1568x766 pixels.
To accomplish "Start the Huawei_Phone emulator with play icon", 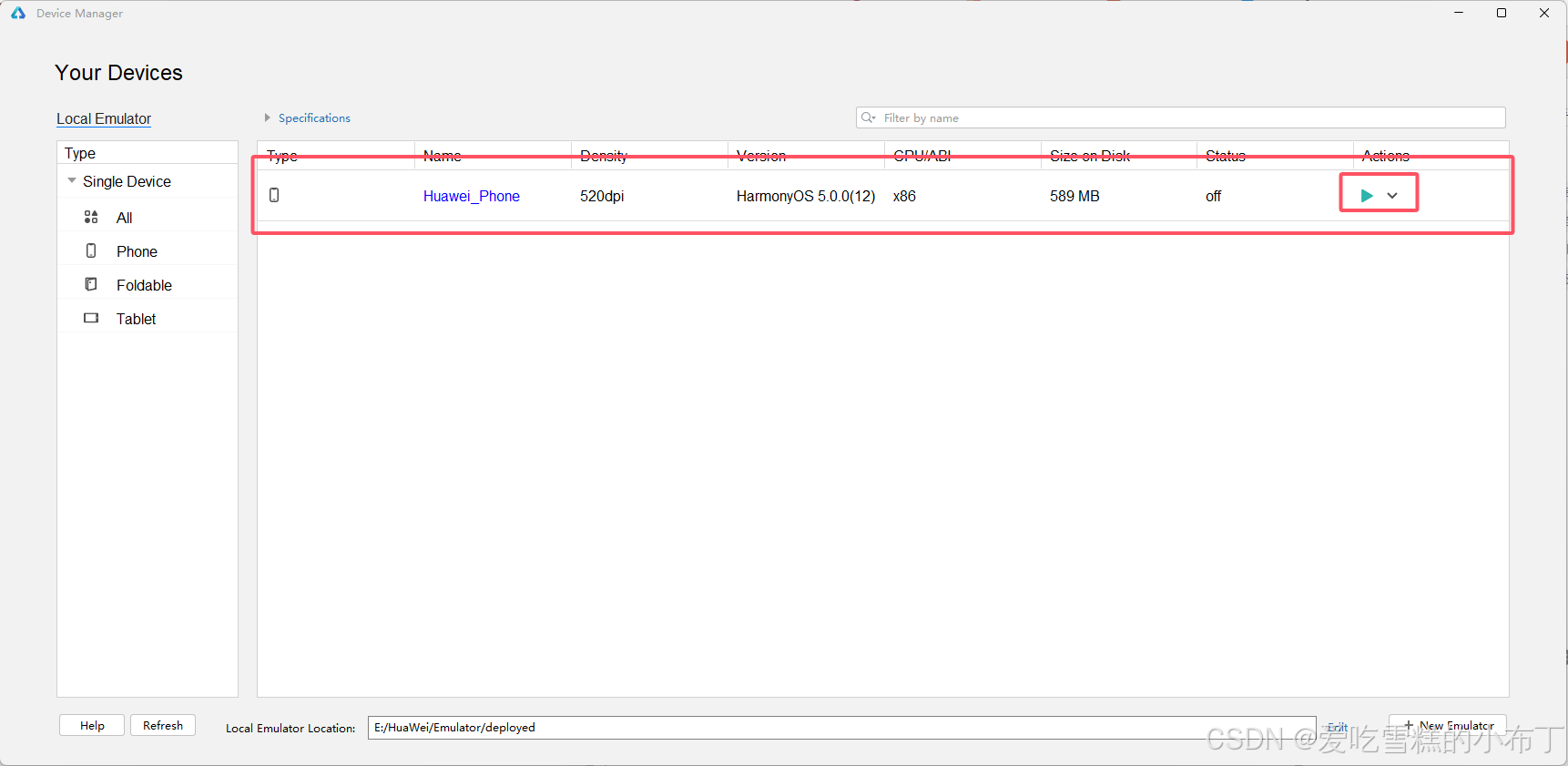I will coord(1367,196).
